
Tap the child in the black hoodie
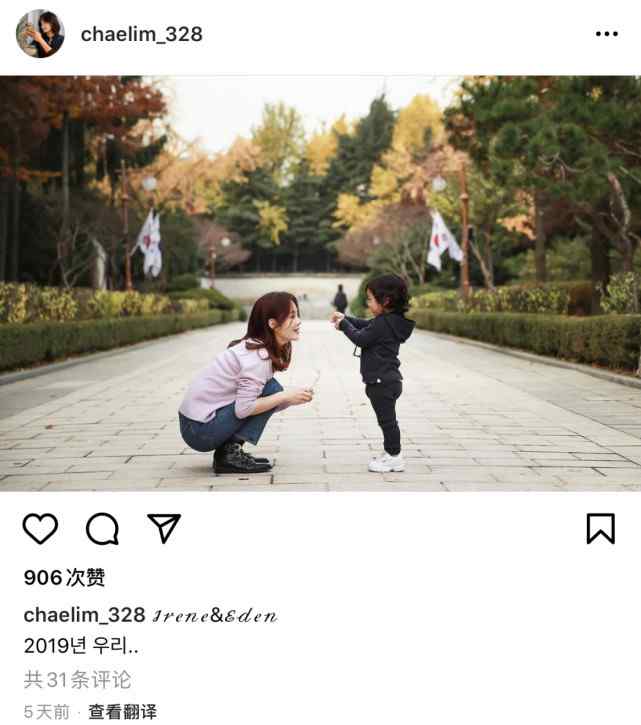[x=375, y=373]
